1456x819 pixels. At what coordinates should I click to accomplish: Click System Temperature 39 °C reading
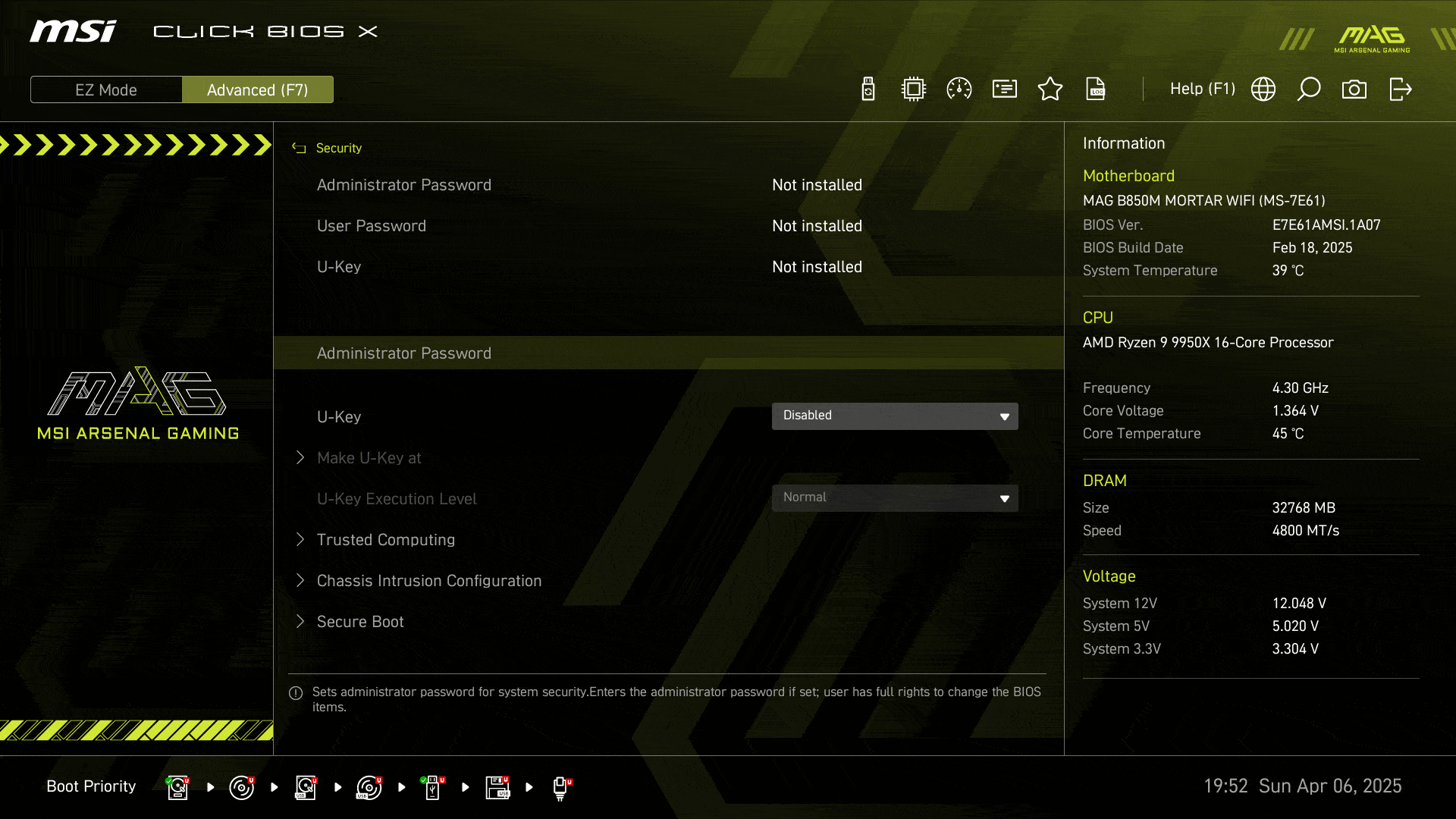tap(1288, 271)
